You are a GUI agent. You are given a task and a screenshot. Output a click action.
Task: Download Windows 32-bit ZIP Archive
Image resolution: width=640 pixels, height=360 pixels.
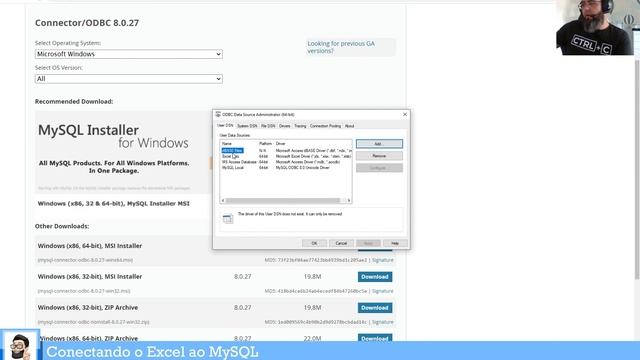(375, 308)
